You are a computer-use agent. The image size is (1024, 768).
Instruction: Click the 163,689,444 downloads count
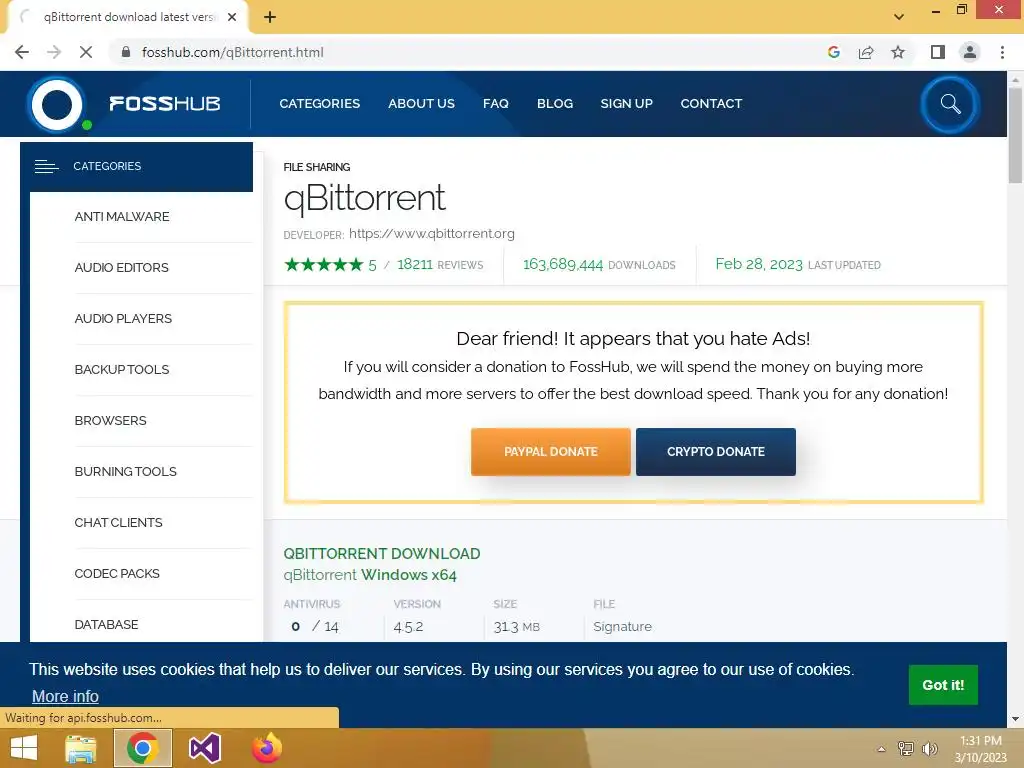pos(563,264)
